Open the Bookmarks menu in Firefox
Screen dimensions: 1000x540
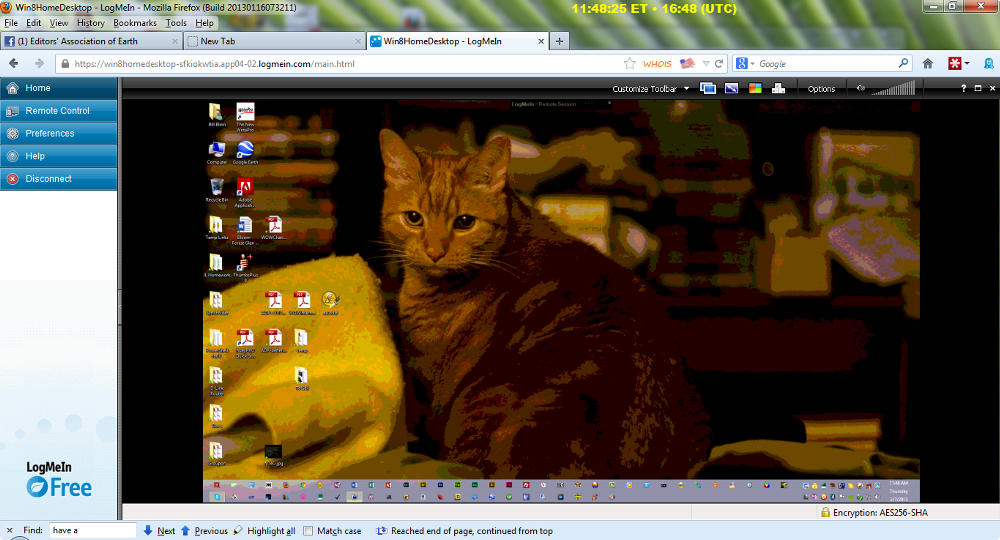pyautogui.click(x=135, y=23)
